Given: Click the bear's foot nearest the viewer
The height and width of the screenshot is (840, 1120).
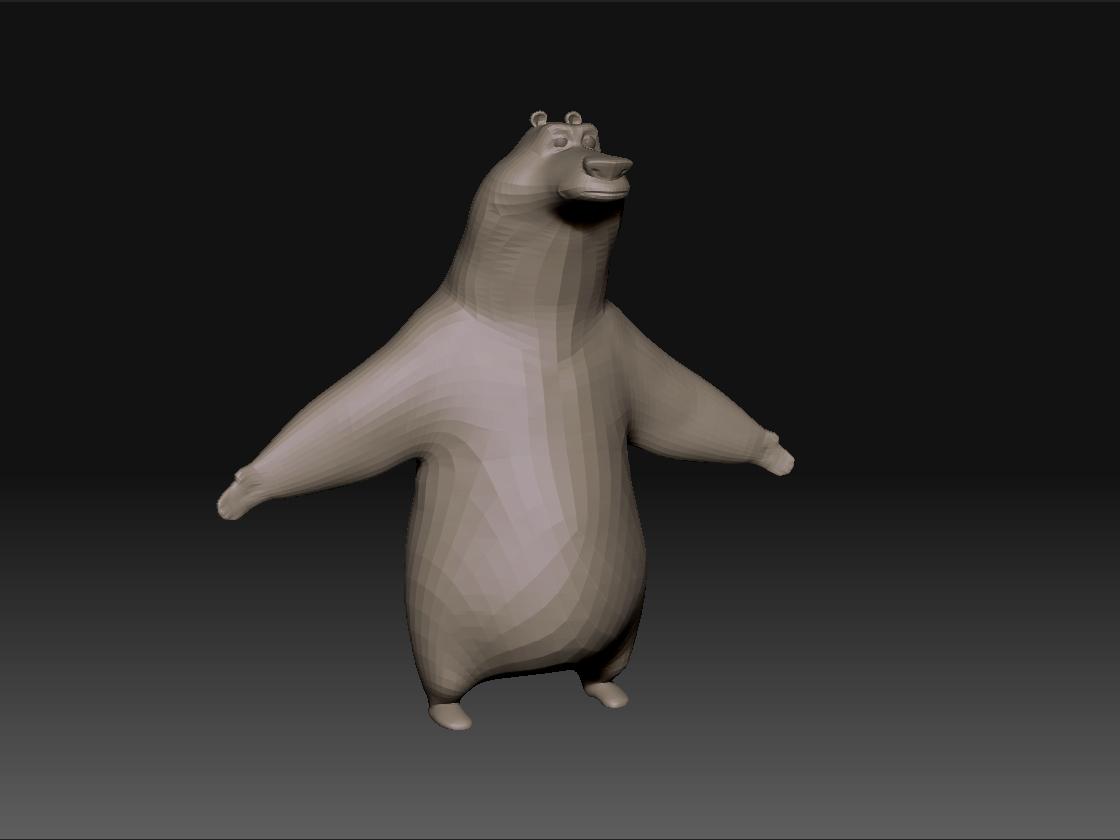Looking at the screenshot, I should click(x=450, y=716).
